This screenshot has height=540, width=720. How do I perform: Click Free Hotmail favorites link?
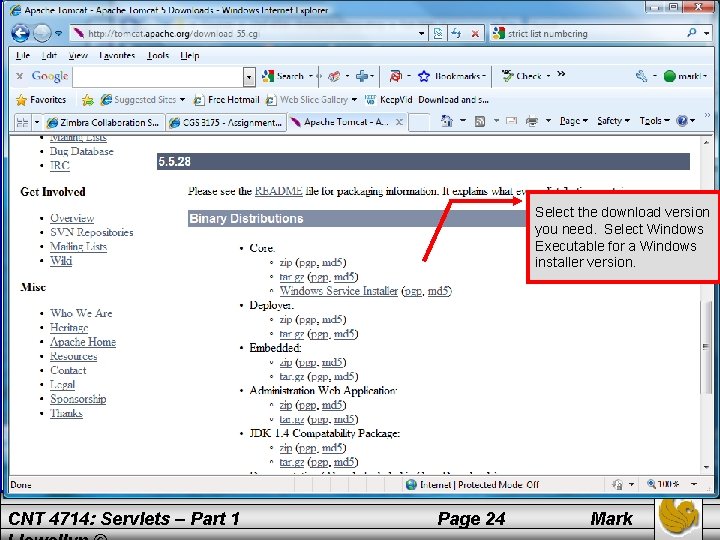[x=226, y=100]
